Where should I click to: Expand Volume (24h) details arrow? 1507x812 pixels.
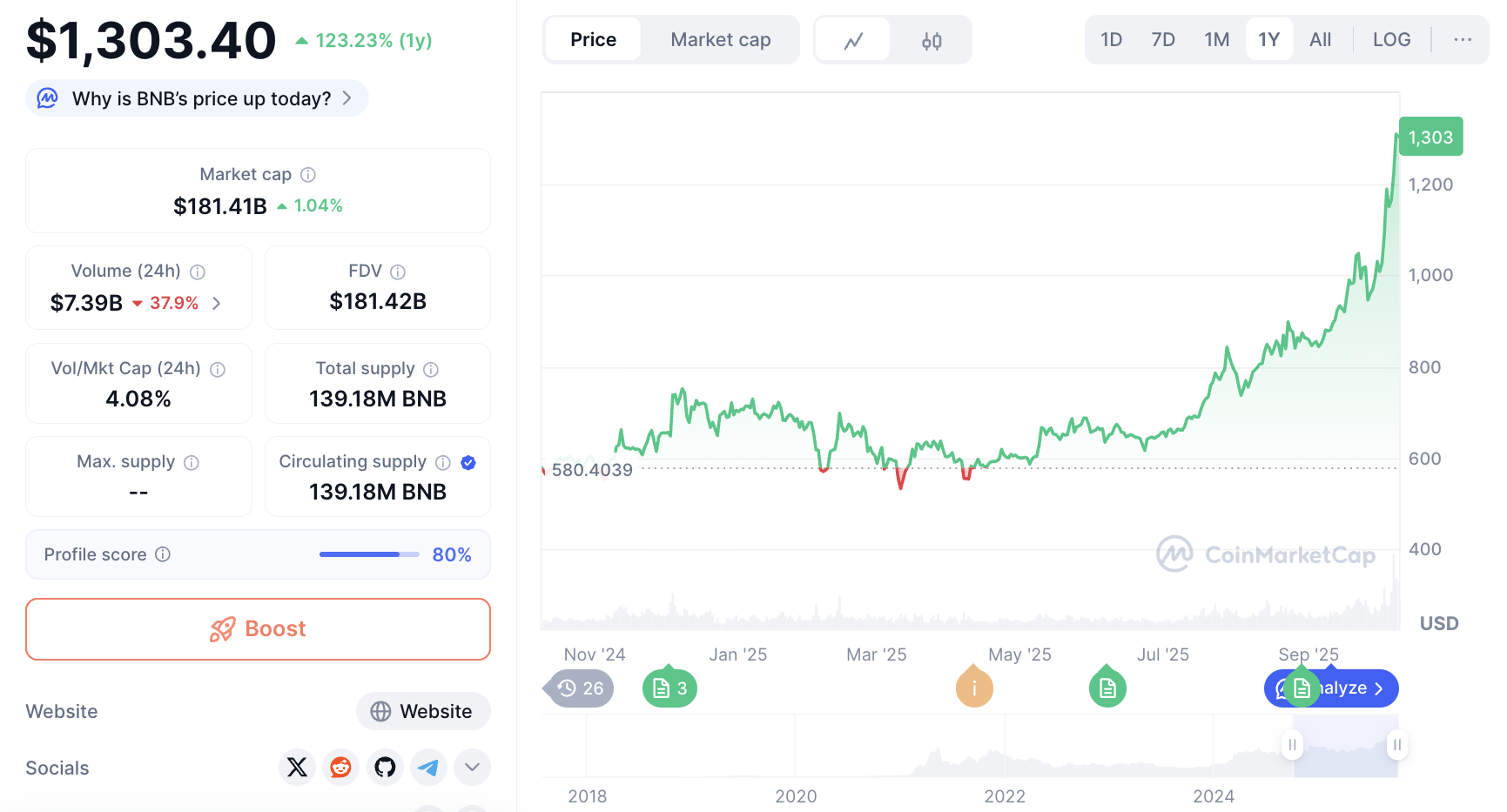click(217, 303)
